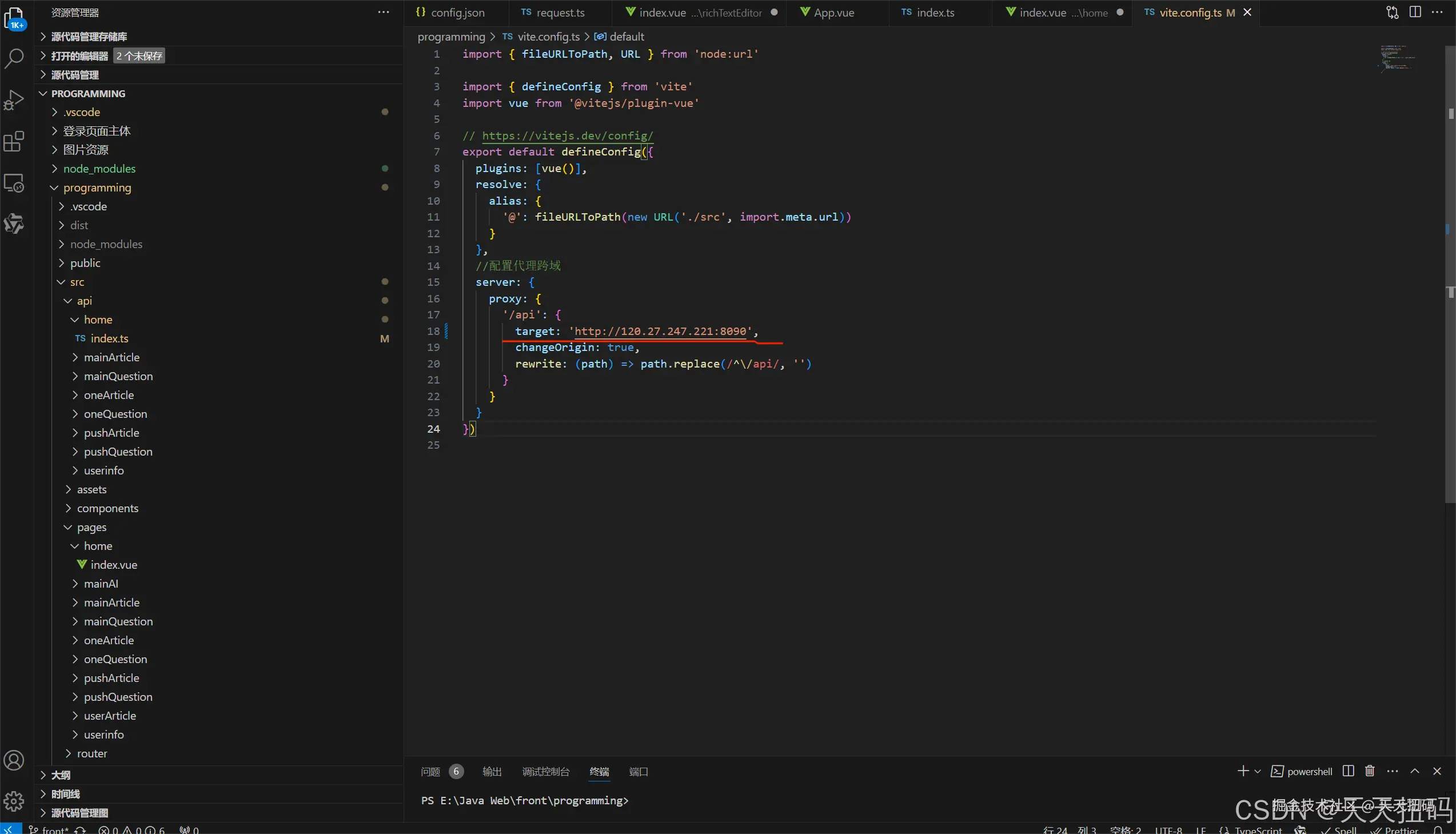1456x834 pixels.
Task: Click the Accounts icon
Action: coord(14,760)
